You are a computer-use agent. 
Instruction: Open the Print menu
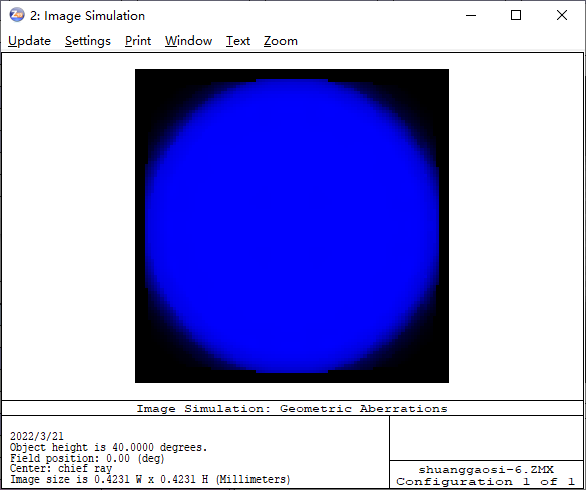[138, 41]
